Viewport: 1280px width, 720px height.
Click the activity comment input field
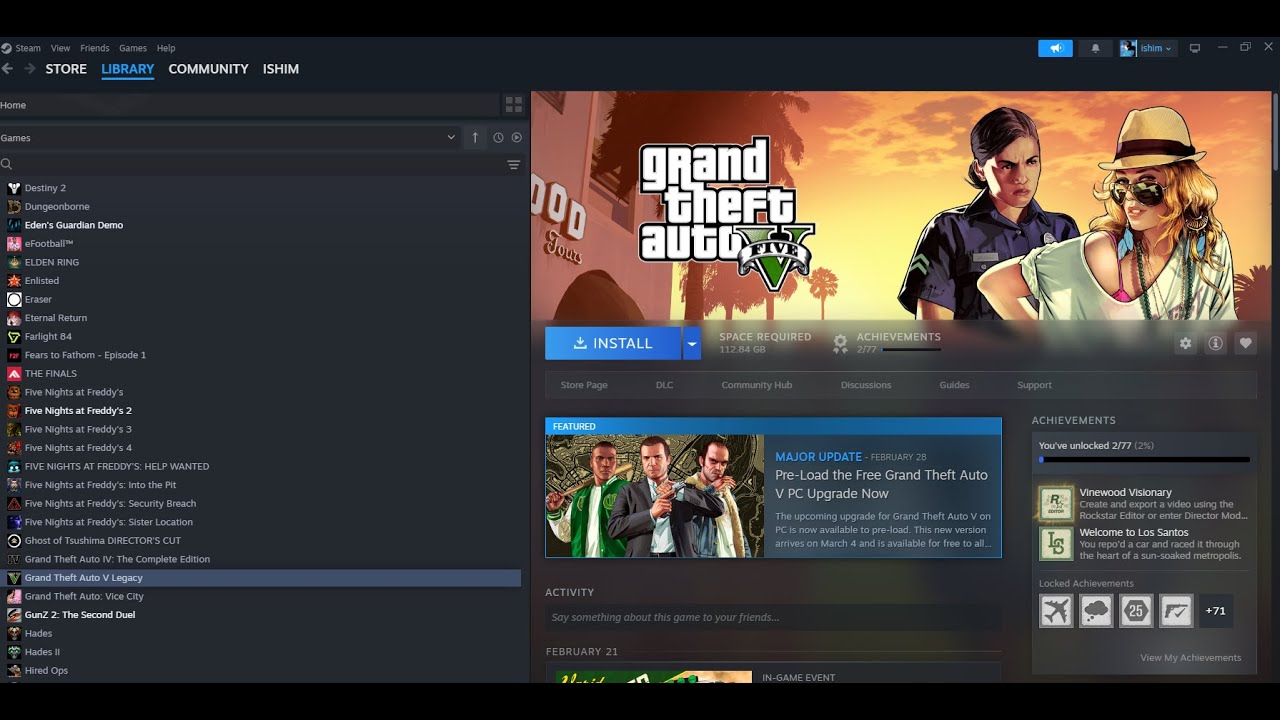coord(773,618)
